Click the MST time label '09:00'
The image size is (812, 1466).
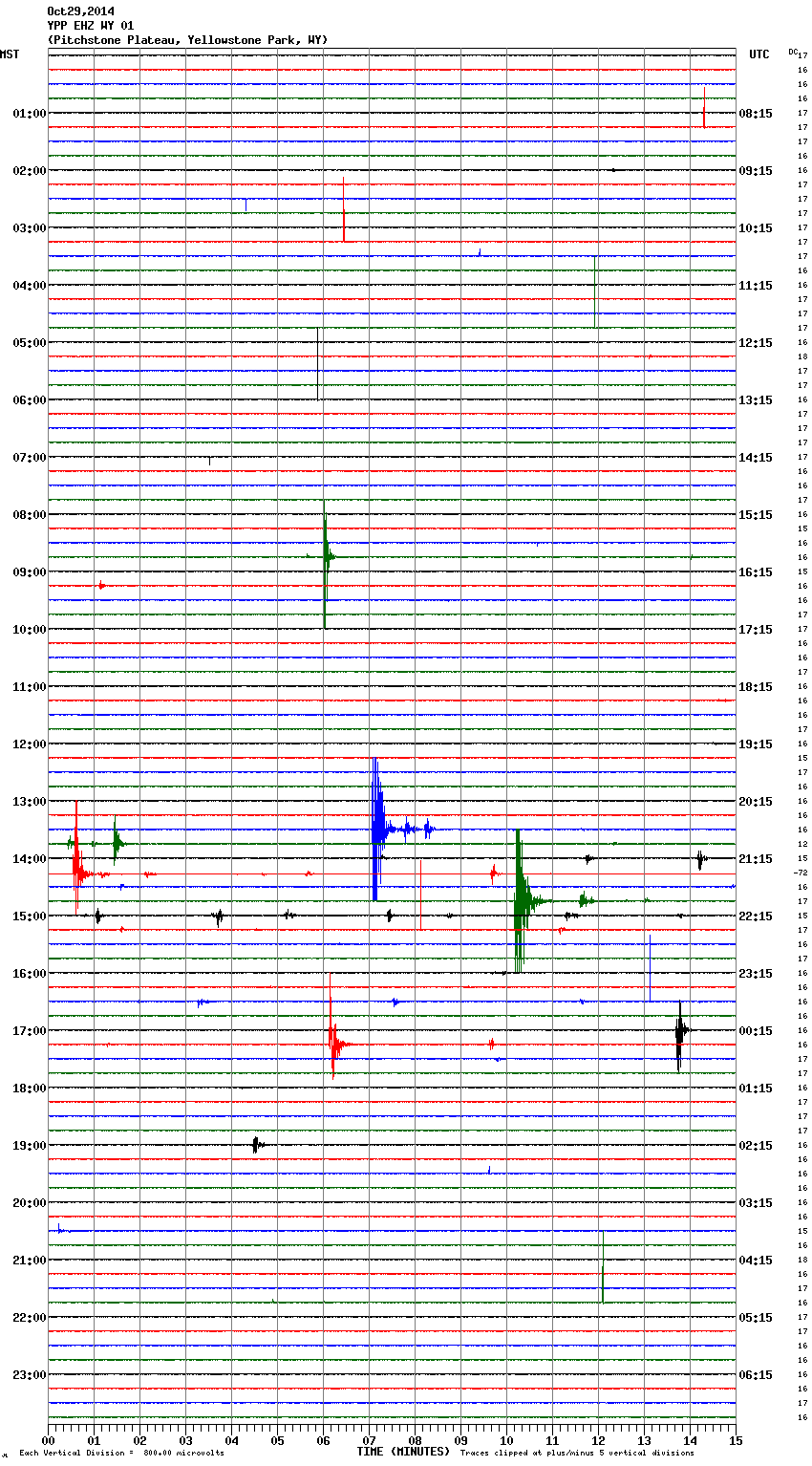pyautogui.click(x=30, y=572)
